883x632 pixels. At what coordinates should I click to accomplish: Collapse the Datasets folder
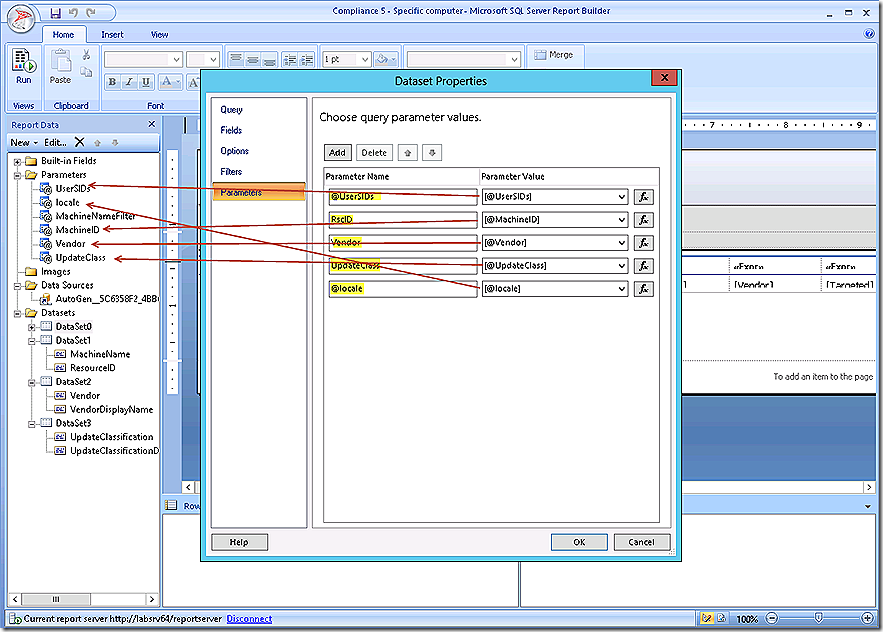click(17, 313)
